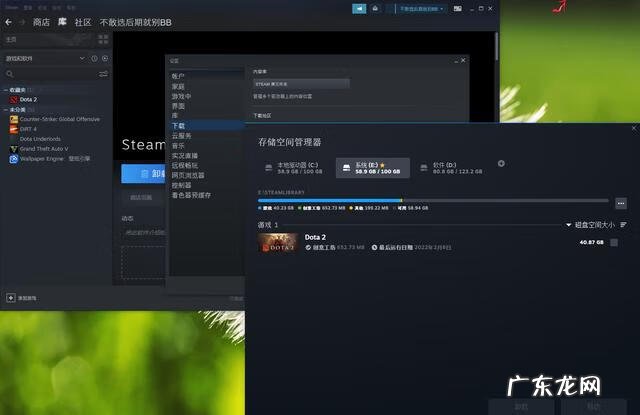Collapse the 未分类 category in library
640x415 pixels.
(x=6, y=110)
